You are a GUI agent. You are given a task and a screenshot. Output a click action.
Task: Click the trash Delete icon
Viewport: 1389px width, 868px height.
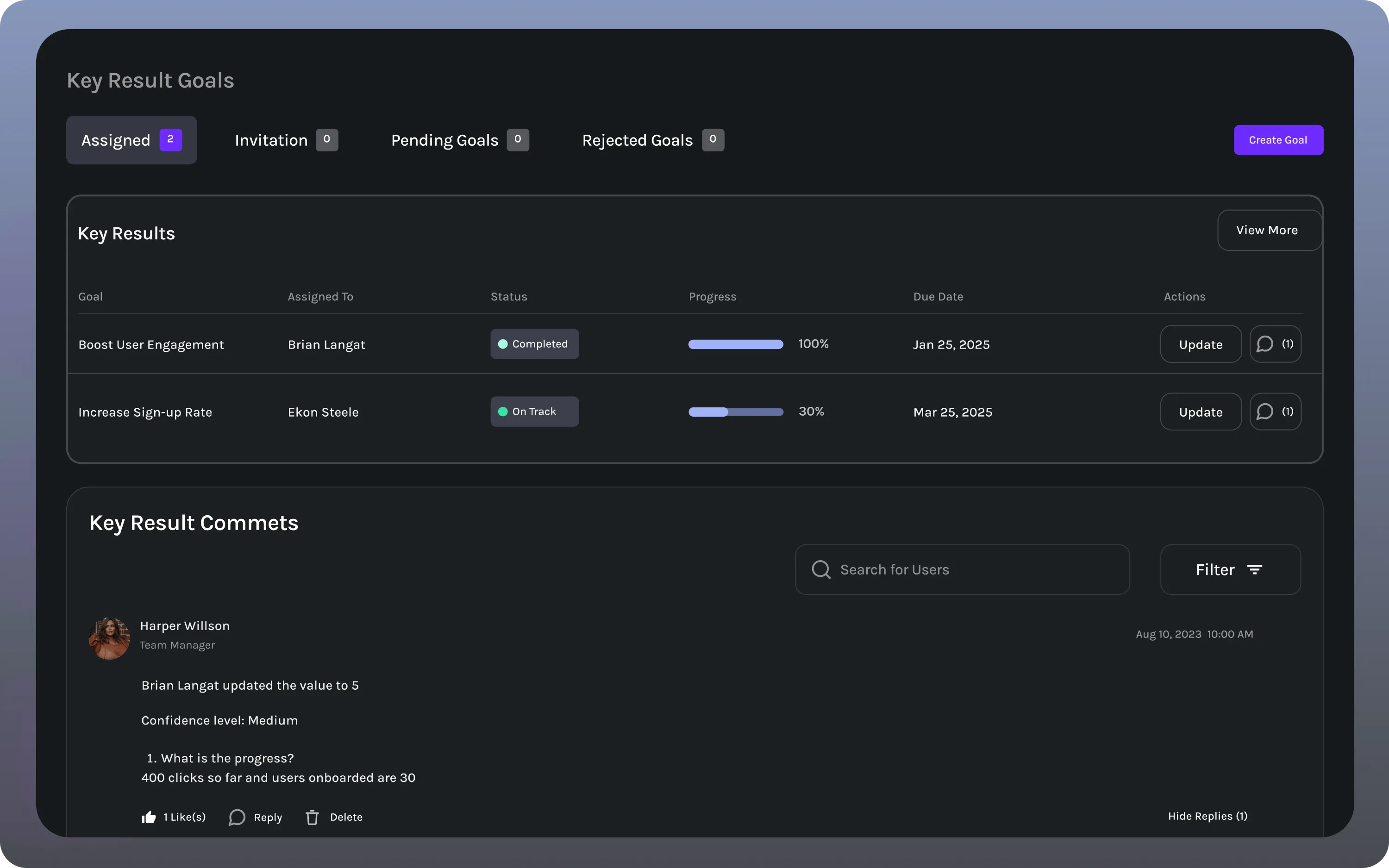pyautogui.click(x=312, y=817)
